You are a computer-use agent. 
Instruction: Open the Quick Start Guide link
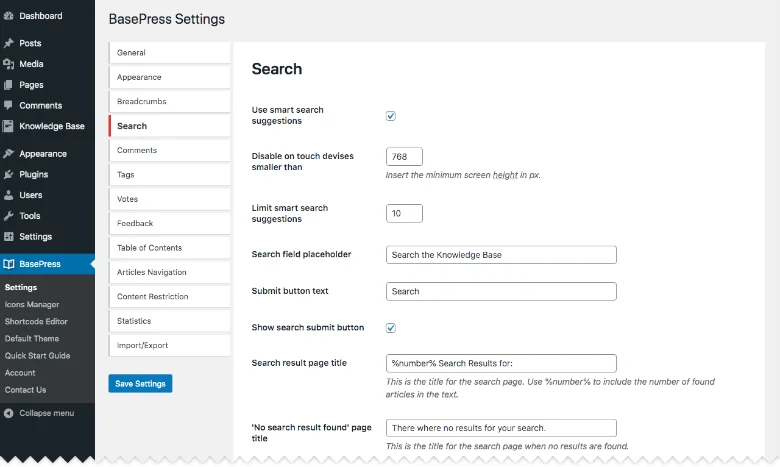pos(37,356)
